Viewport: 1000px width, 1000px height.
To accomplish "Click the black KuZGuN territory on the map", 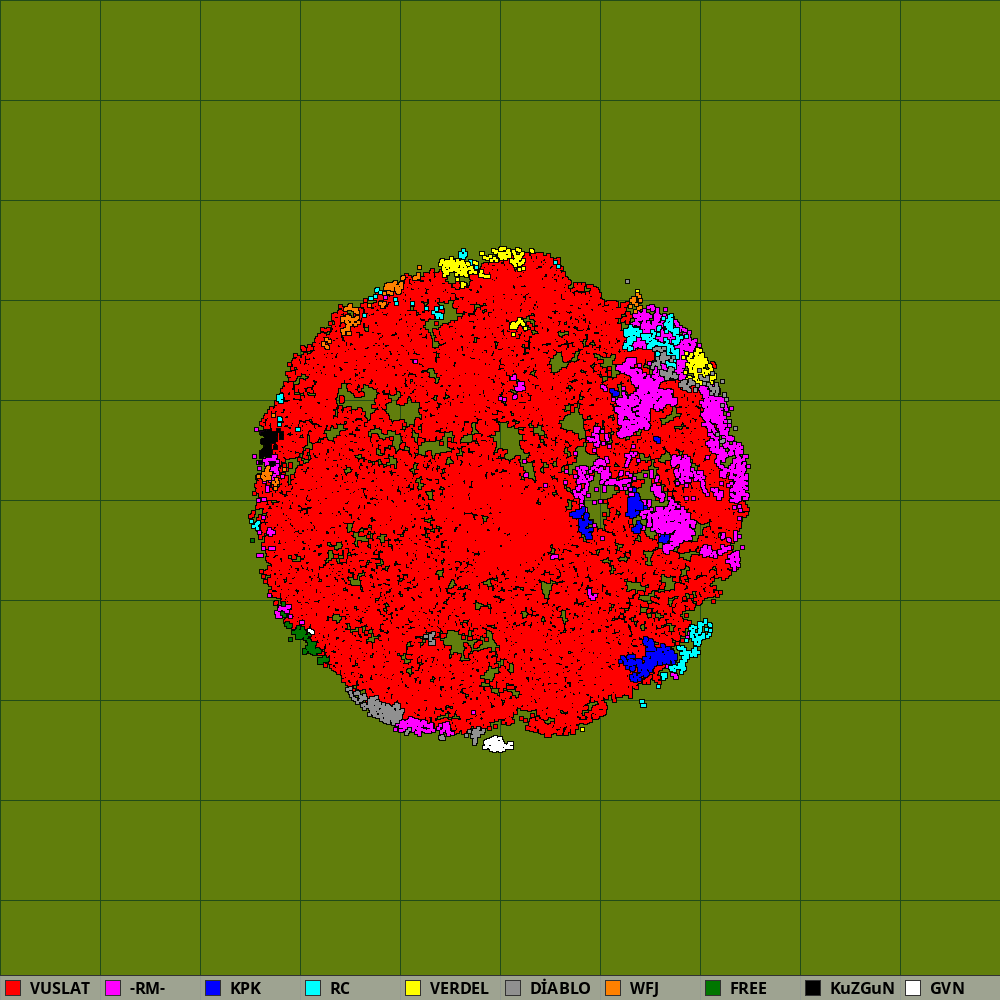I will (x=269, y=442).
